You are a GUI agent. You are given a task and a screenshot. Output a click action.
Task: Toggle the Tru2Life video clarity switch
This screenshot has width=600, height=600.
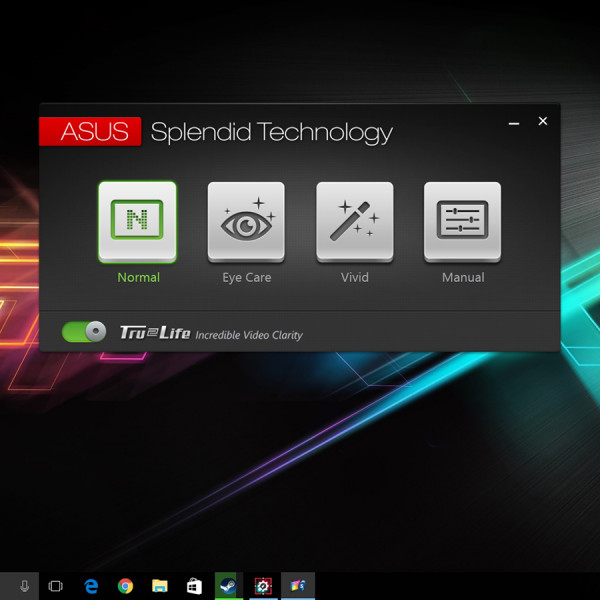coord(84,332)
